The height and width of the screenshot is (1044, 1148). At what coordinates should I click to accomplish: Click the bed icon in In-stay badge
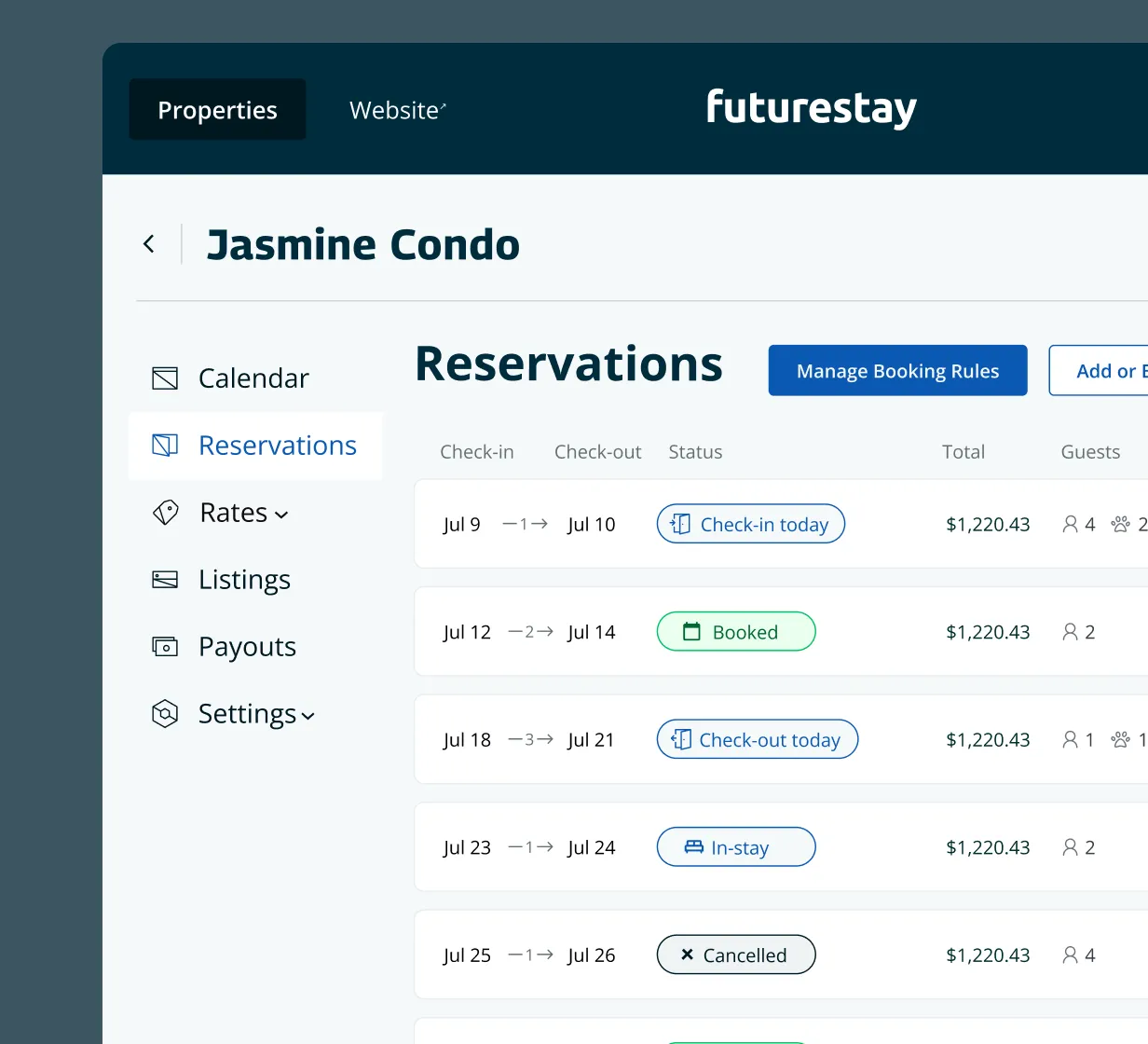[694, 846]
